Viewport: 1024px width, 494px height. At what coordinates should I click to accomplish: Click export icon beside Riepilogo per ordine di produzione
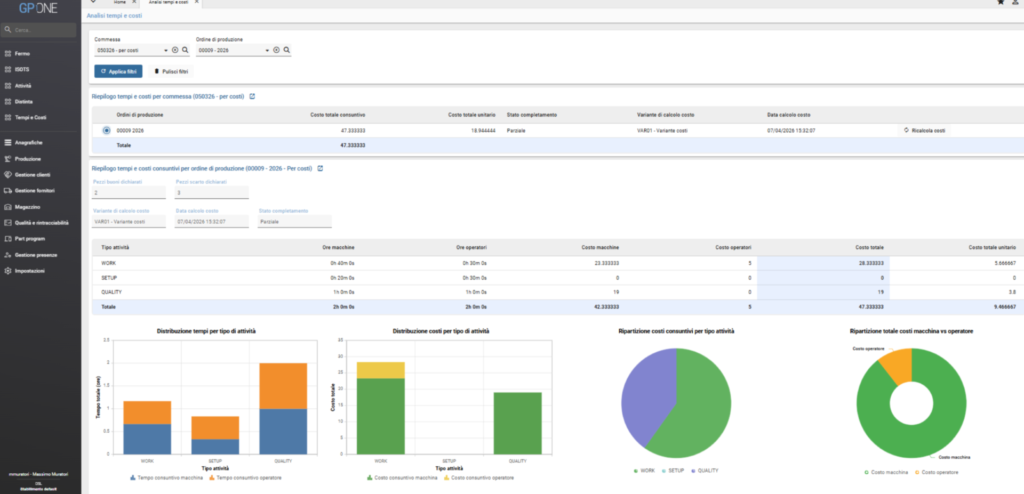click(320, 169)
